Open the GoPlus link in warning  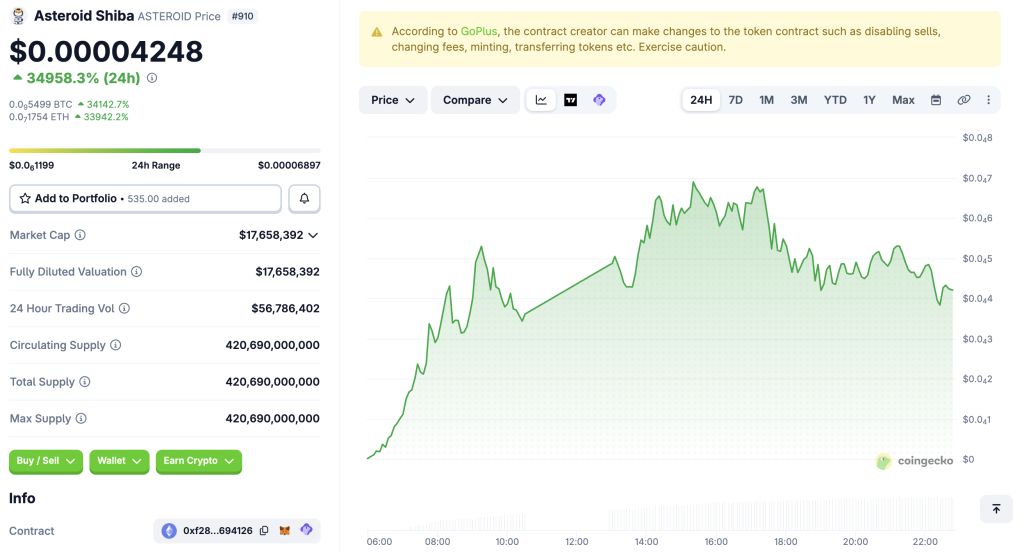tap(479, 32)
